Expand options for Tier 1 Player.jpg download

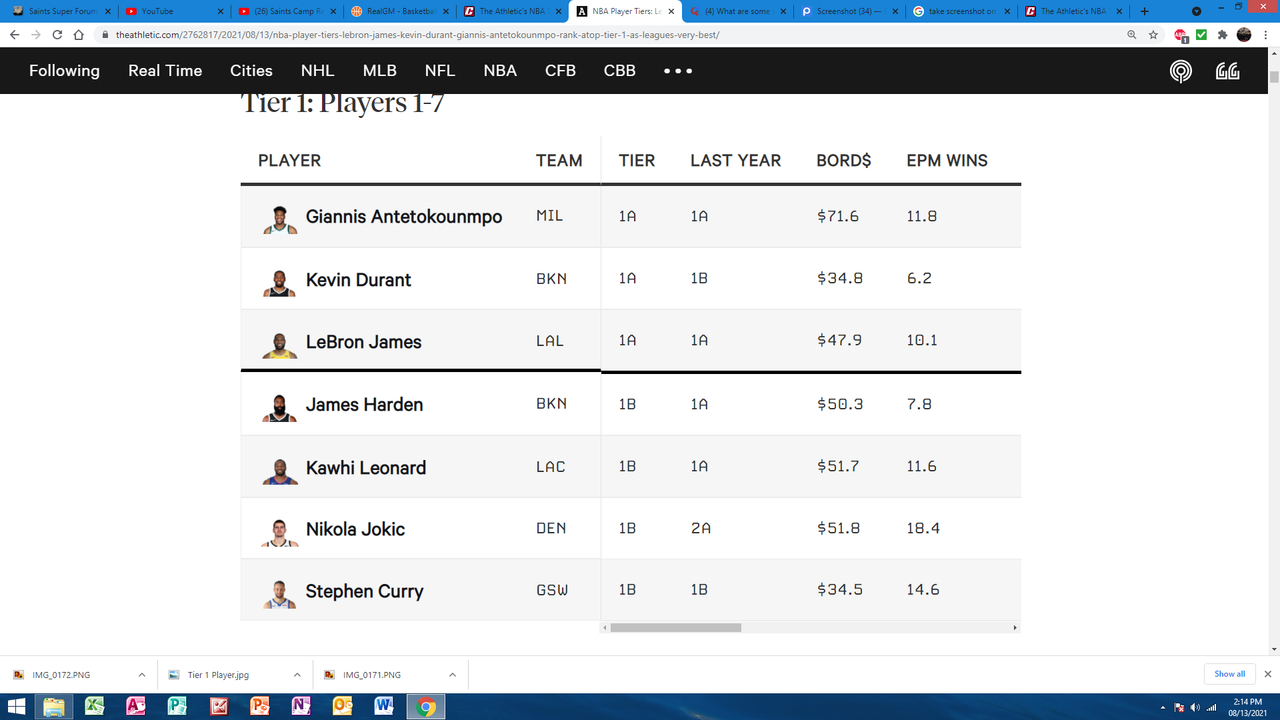pos(297,675)
